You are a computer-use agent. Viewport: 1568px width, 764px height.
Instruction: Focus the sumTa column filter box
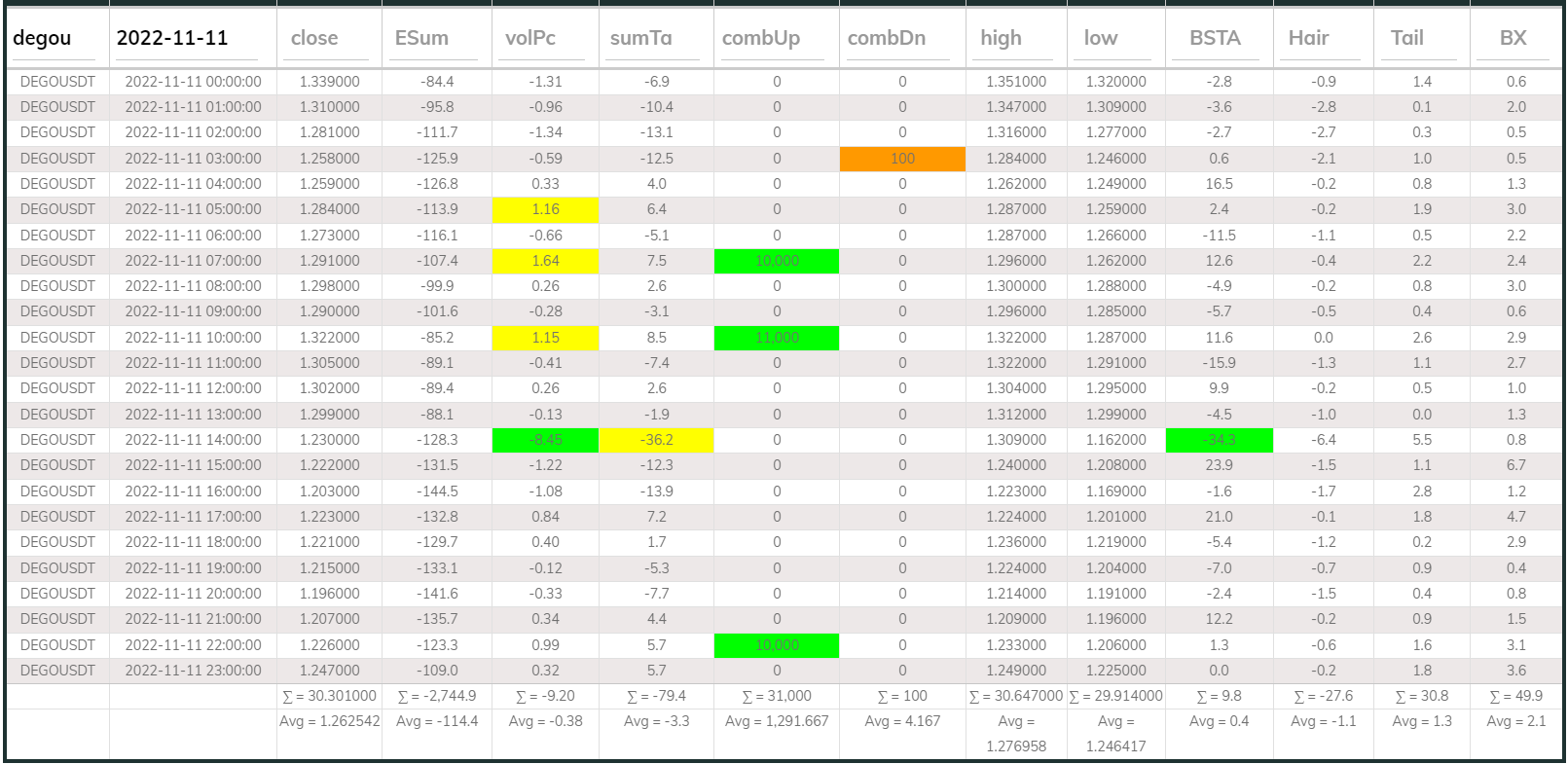655,39
